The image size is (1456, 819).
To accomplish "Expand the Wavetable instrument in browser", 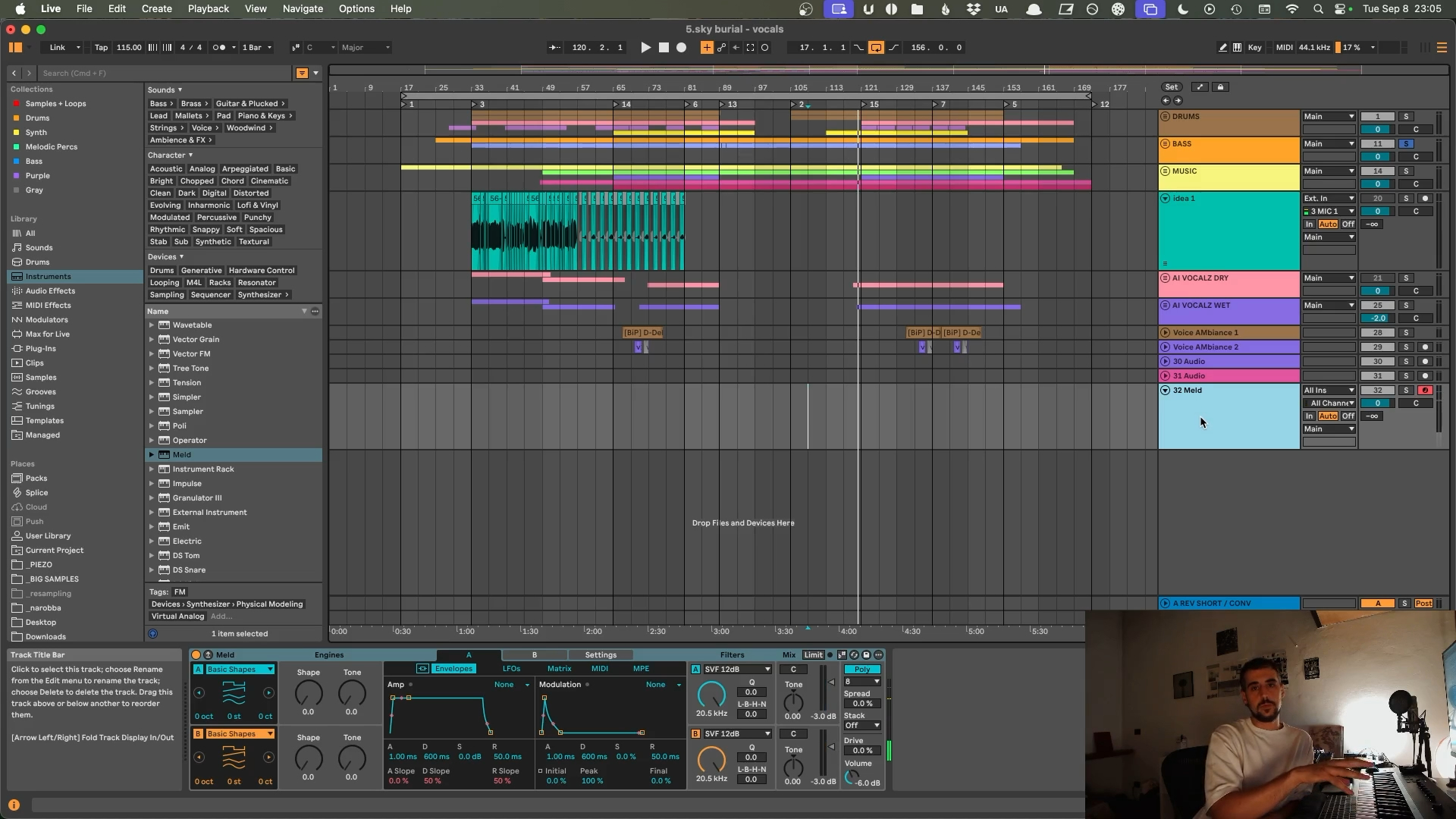I will pos(151,325).
